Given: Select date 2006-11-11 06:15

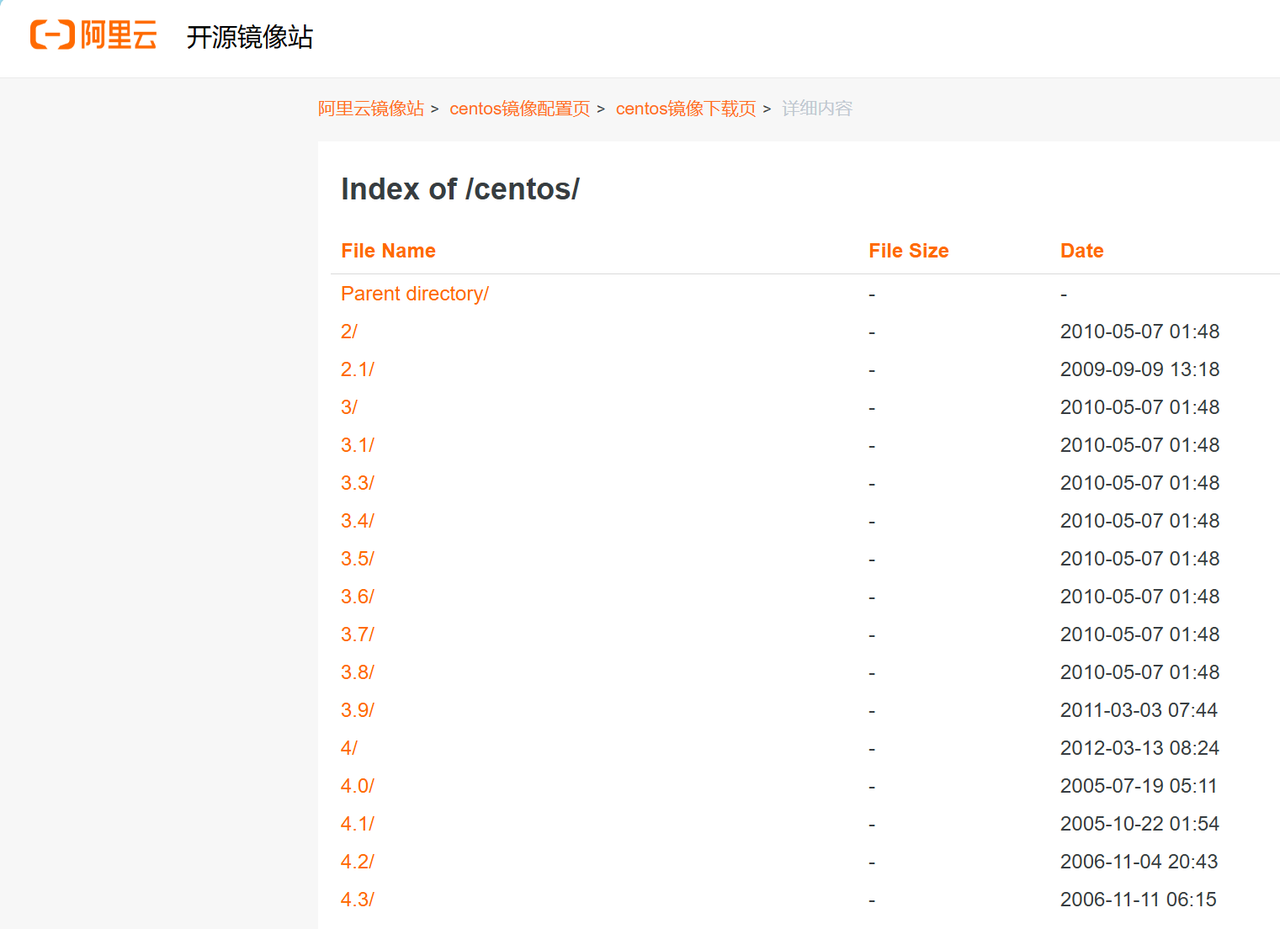Looking at the screenshot, I should (1139, 900).
